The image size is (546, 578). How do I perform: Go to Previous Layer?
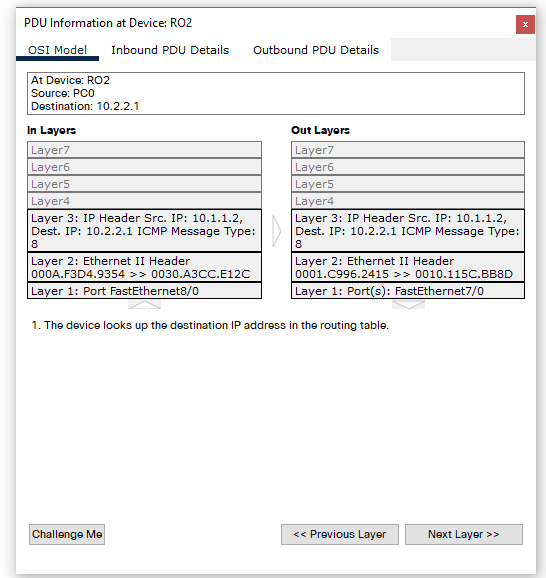[340, 534]
